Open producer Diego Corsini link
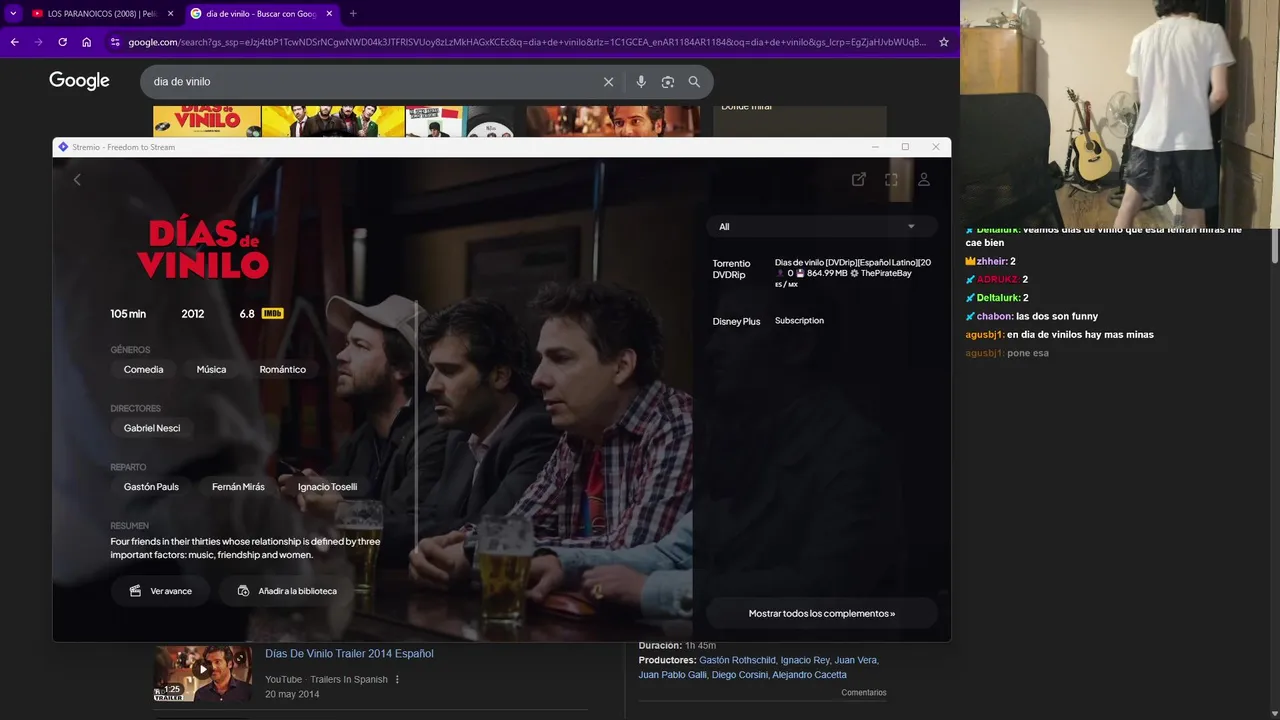This screenshot has width=1280, height=720. 739,675
